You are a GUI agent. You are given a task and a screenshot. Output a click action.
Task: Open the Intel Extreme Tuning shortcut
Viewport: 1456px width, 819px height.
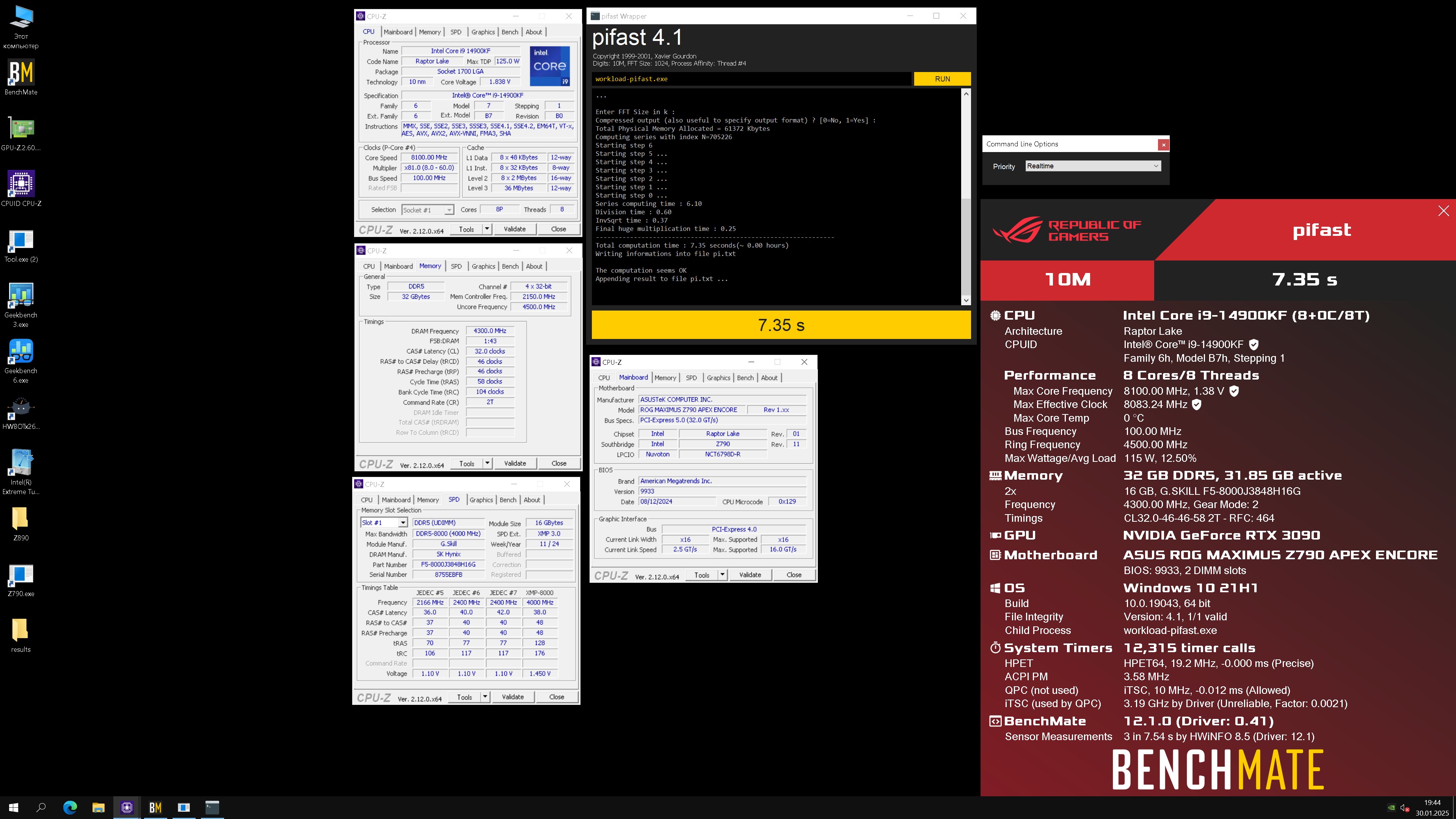point(21,472)
